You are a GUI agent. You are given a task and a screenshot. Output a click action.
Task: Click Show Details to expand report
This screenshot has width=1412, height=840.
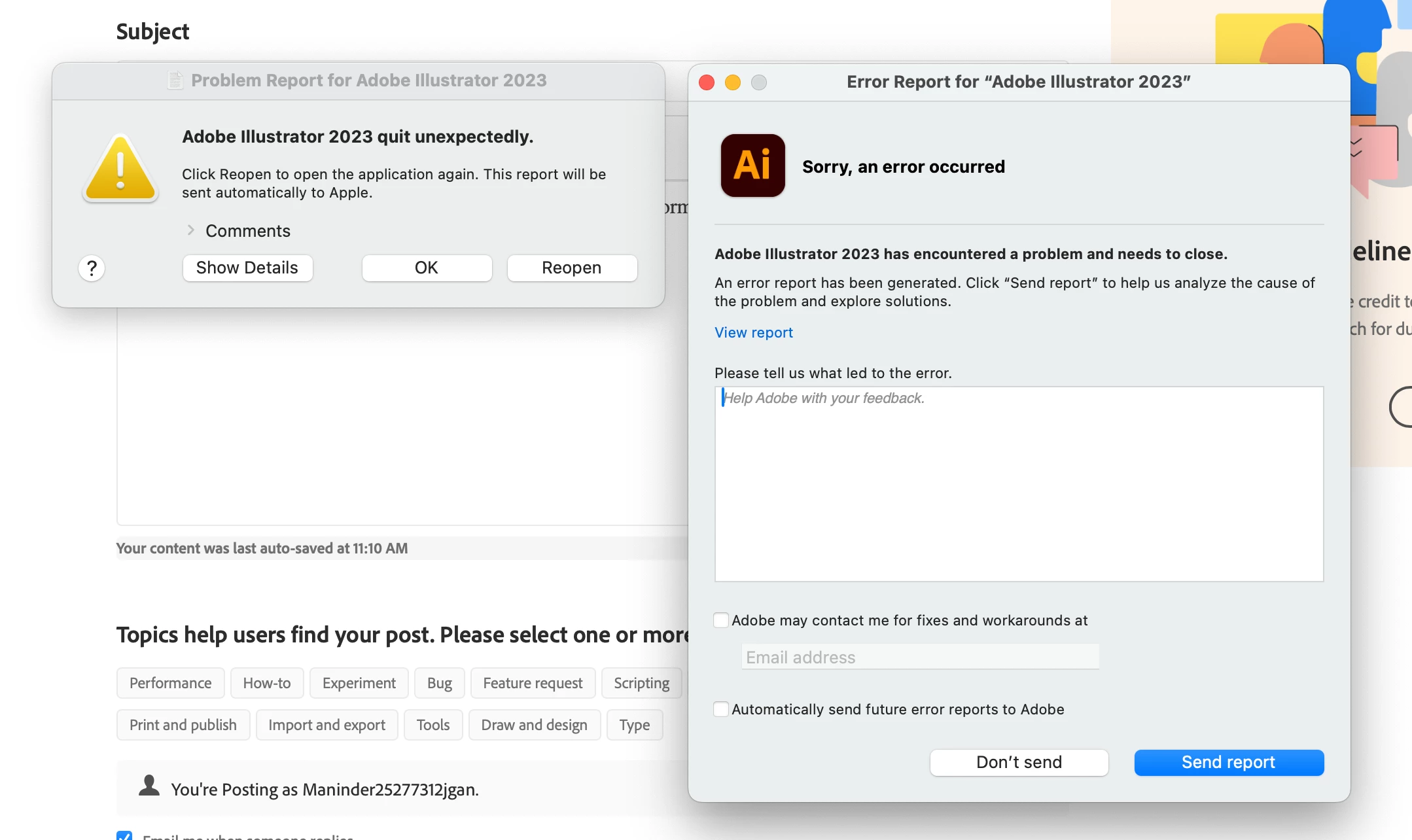pos(247,268)
